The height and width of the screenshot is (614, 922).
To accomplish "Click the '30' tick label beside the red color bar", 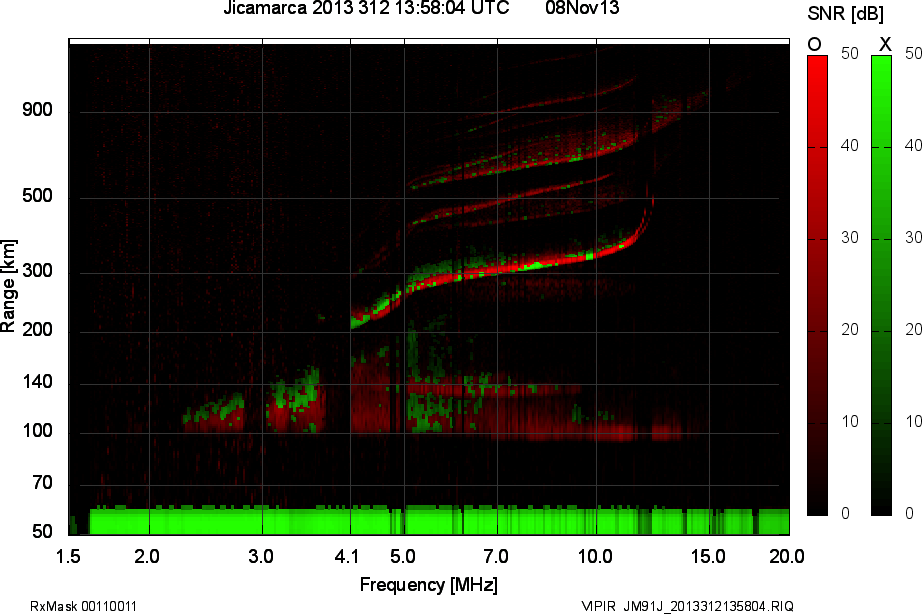I will tap(850, 238).
